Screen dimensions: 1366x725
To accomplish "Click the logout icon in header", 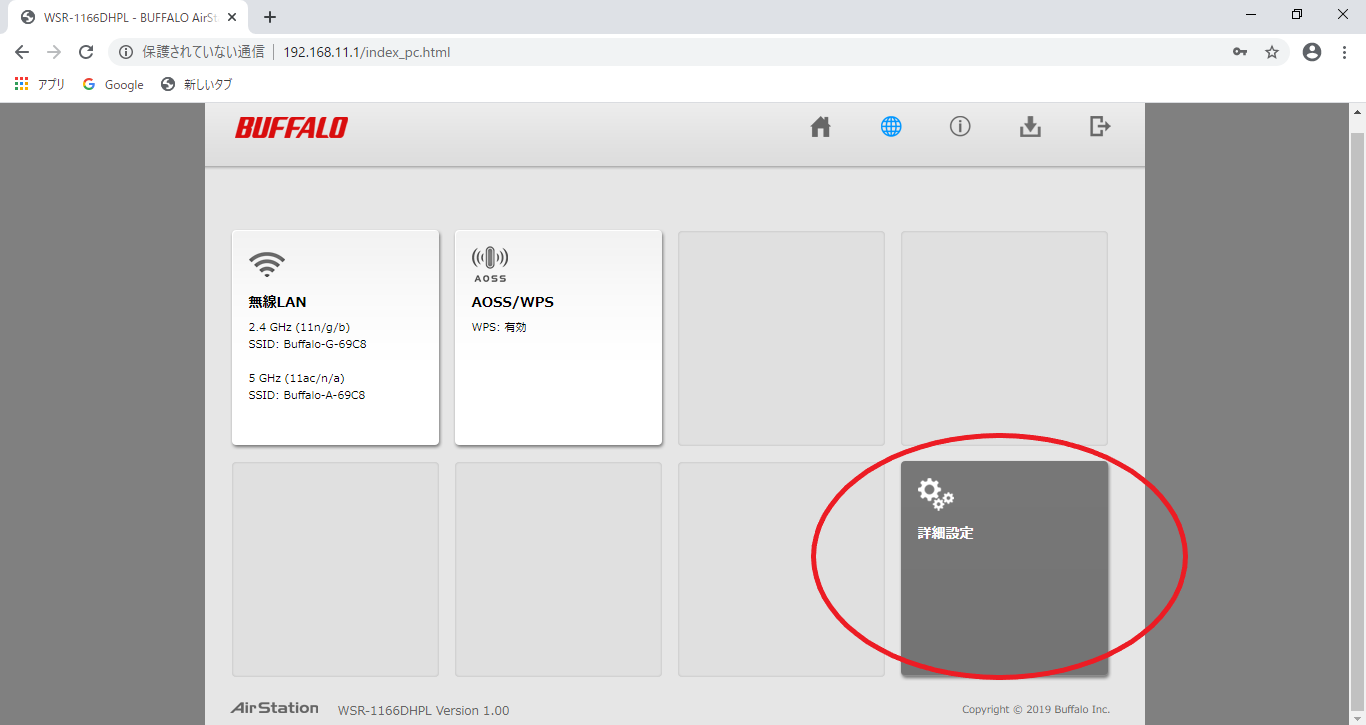I will click(1100, 127).
